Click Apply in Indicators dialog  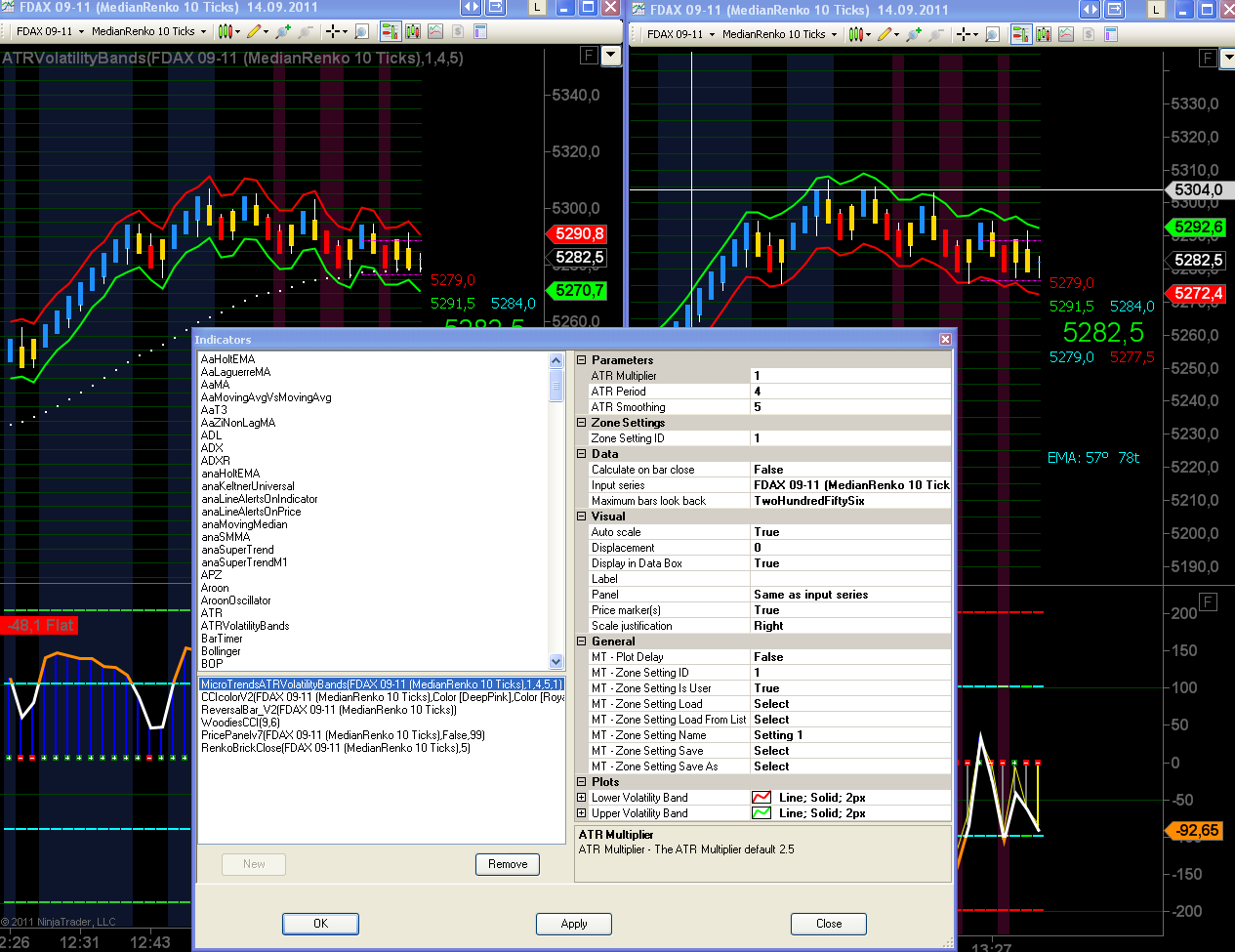coord(574,924)
